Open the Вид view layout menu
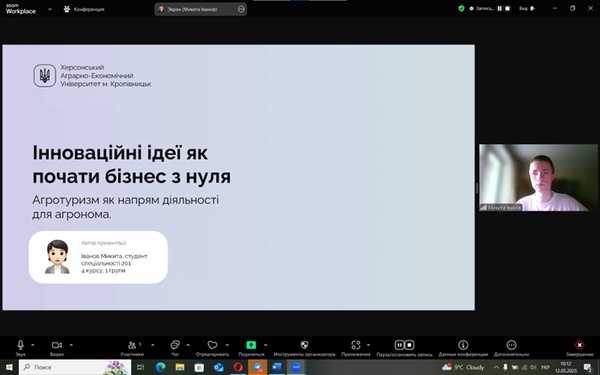Image resolution: width=600 pixels, height=375 pixels. [x=527, y=8]
